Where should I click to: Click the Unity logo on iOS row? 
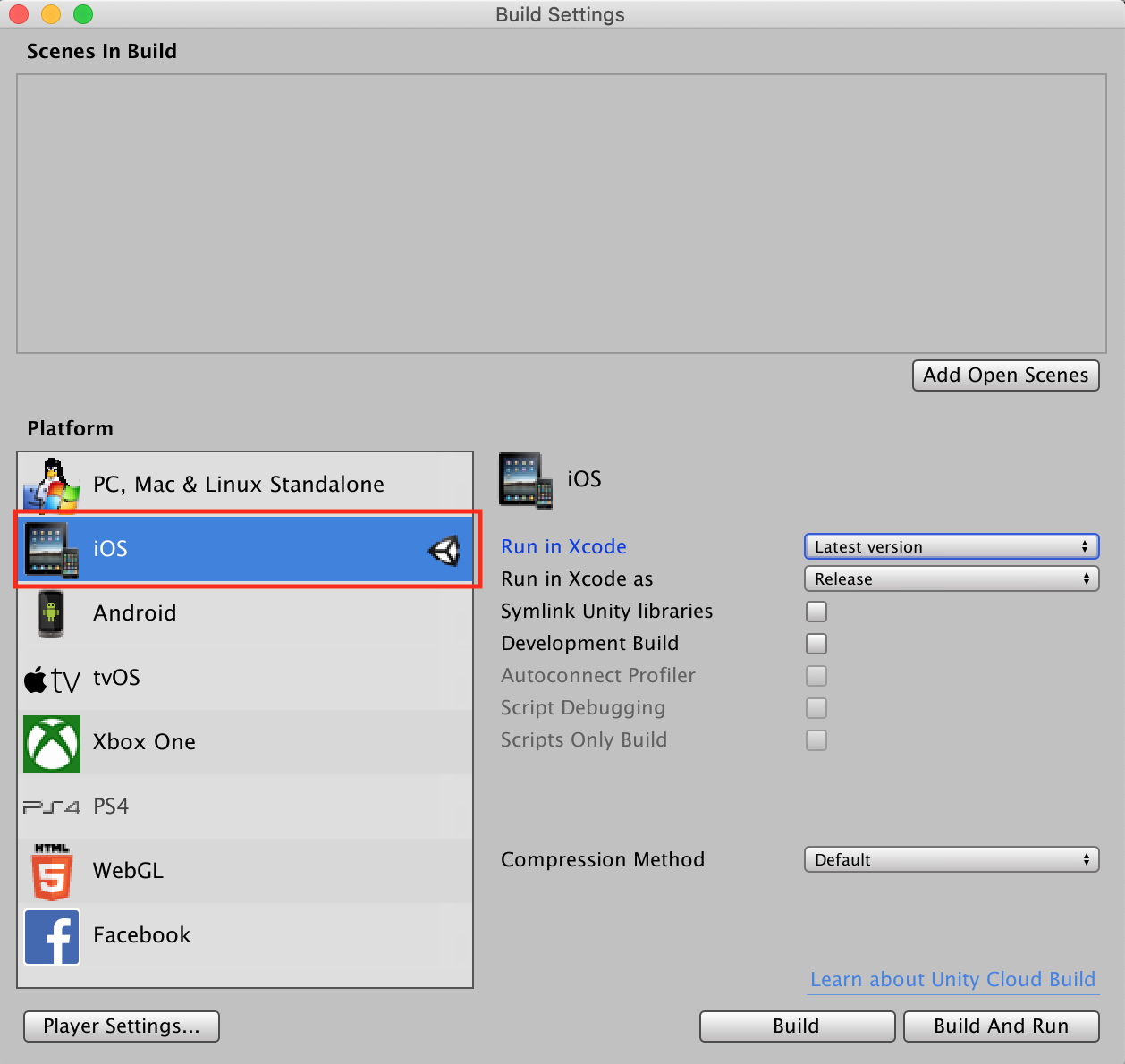coord(444,550)
